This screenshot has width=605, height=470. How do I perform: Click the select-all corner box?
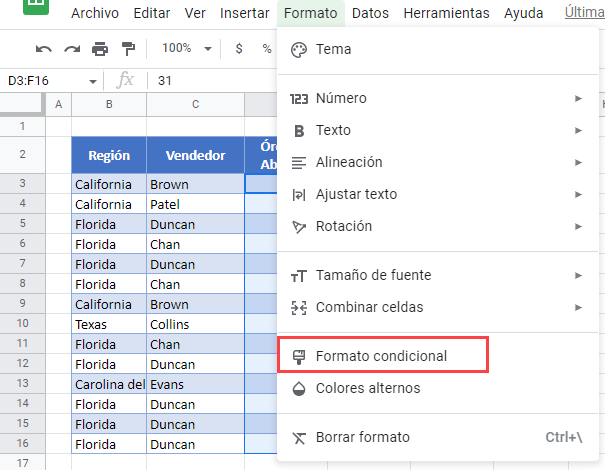(21, 103)
